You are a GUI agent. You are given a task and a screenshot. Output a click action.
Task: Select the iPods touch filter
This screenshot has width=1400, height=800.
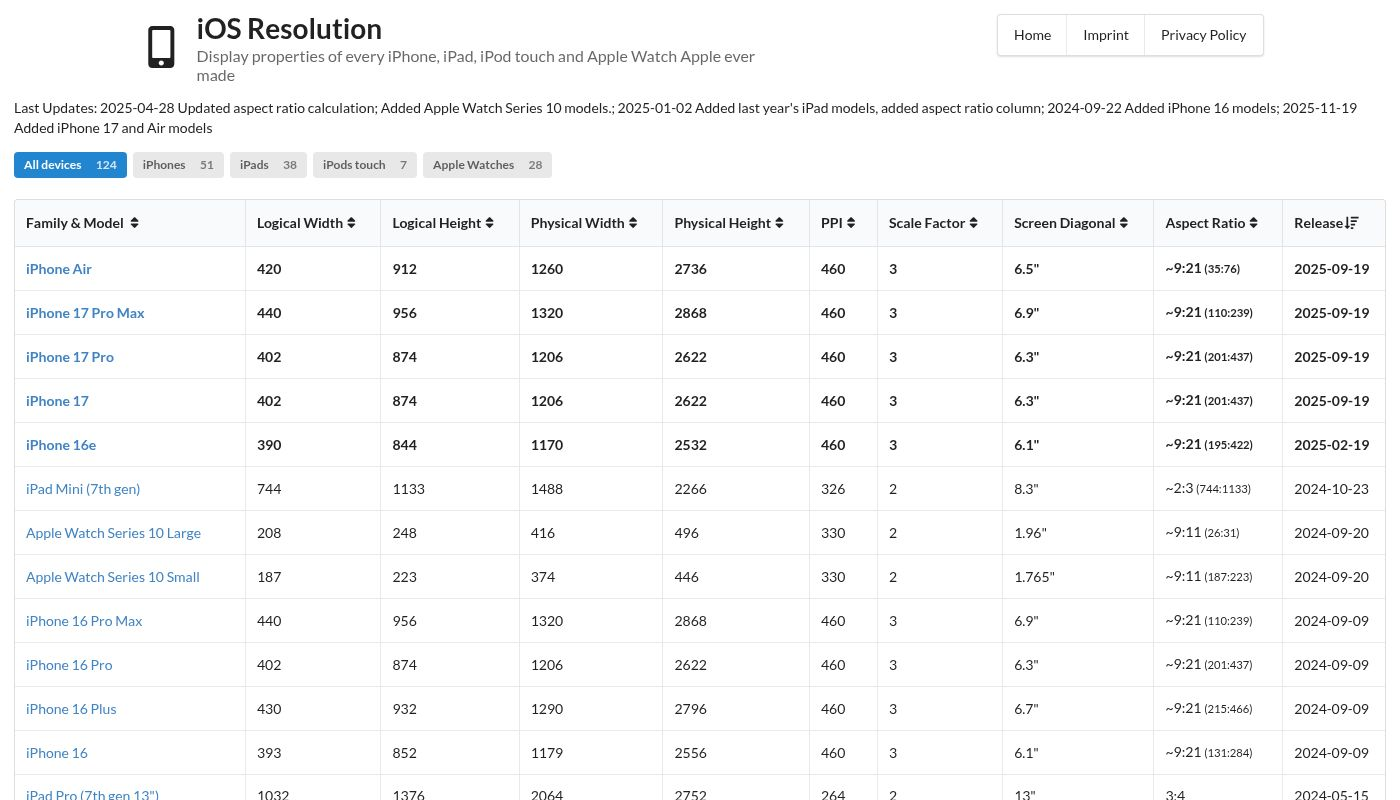(364, 165)
